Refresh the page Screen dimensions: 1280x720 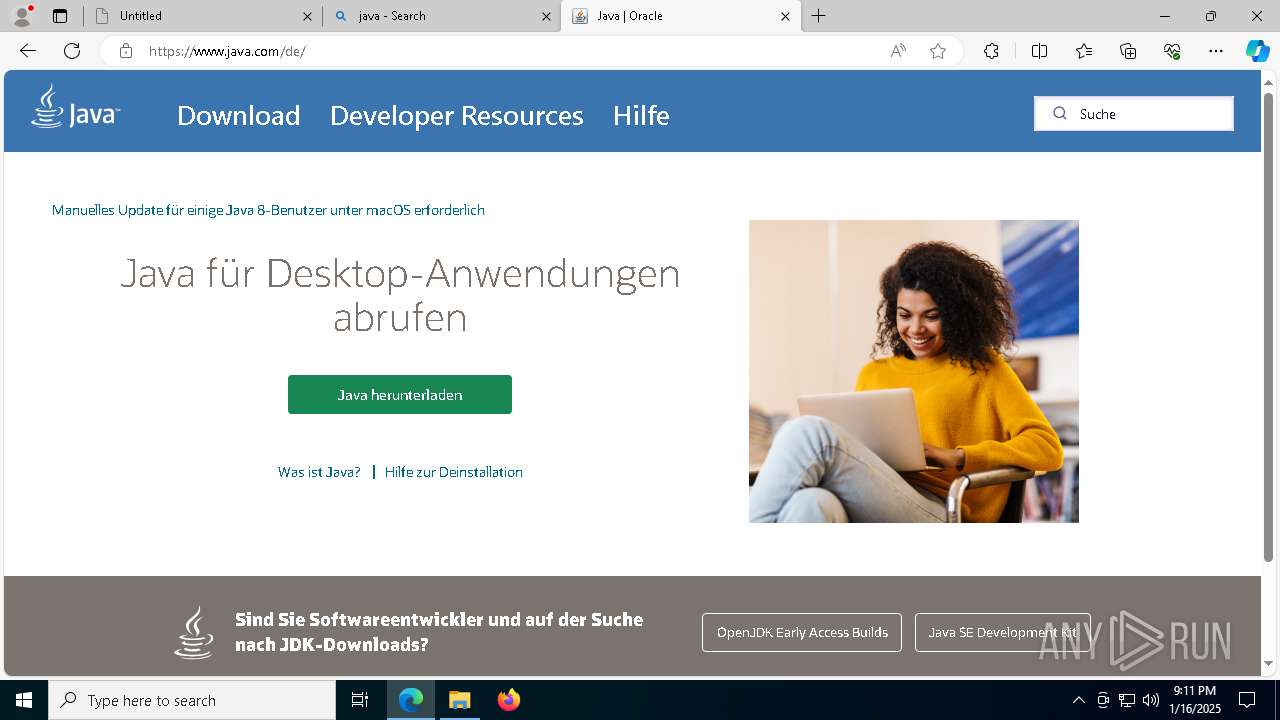pyautogui.click(x=72, y=51)
